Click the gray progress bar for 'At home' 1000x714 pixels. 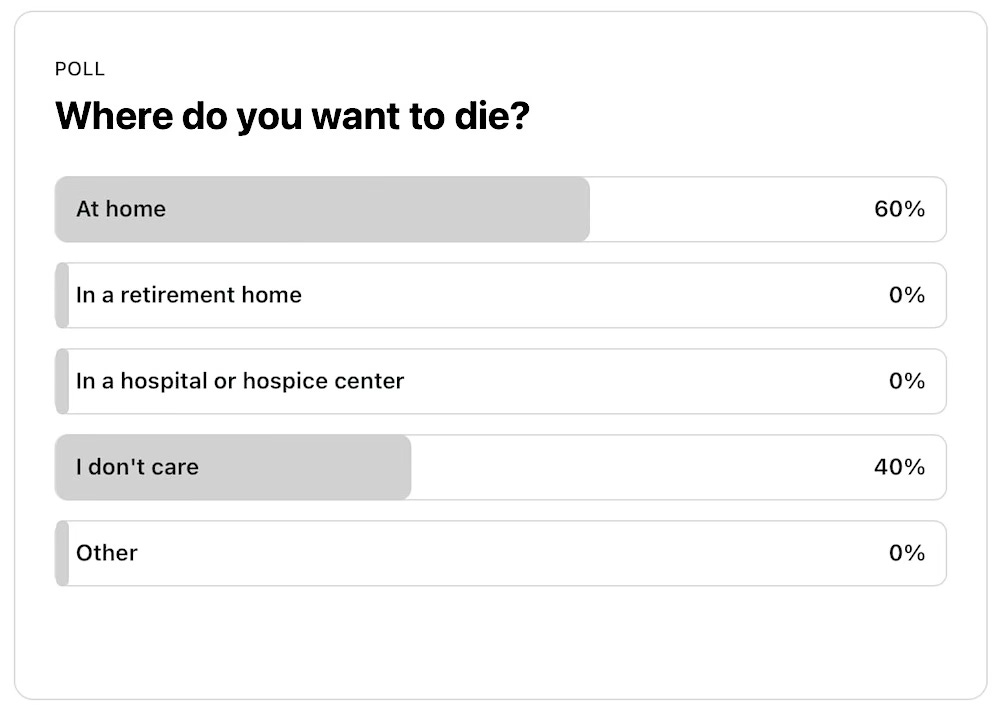click(320, 209)
